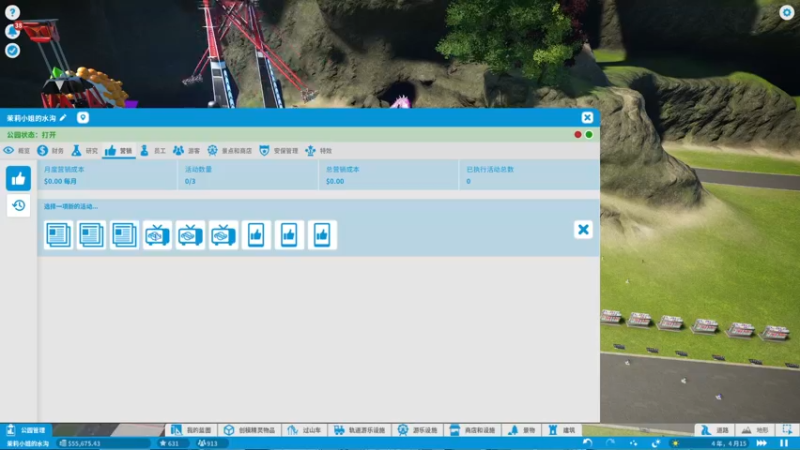Switch to the overview eye tab
Viewport: 800px width, 450px height.
pyautogui.click(x=16, y=151)
